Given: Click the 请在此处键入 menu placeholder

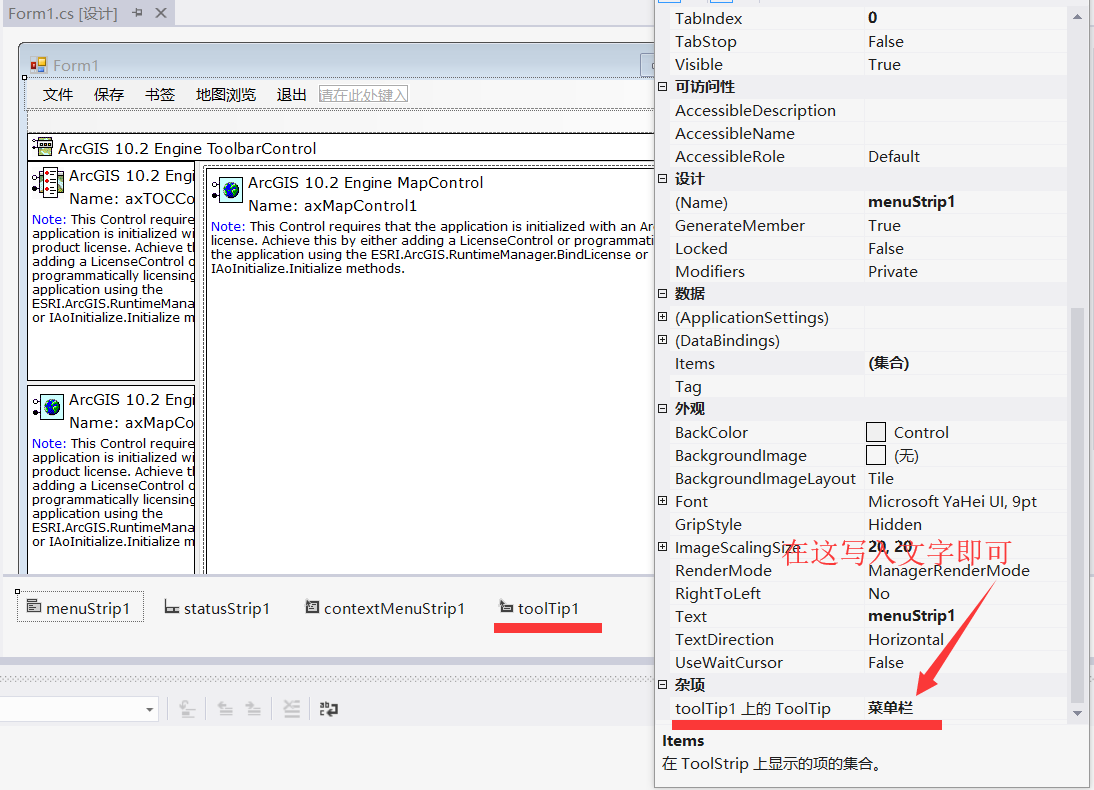Looking at the screenshot, I should (363, 94).
